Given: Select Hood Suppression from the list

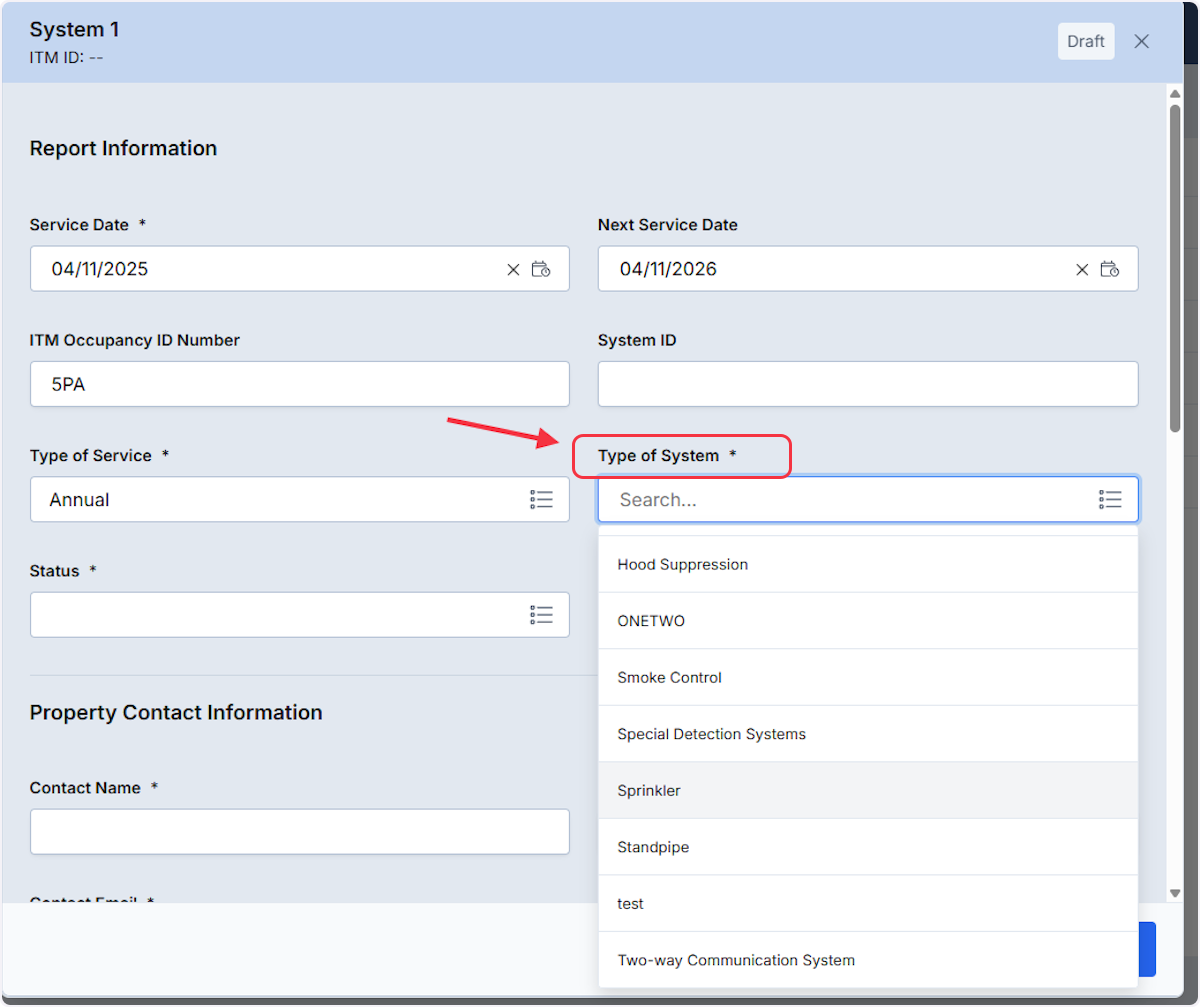Looking at the screenshot, I should pyautogui.click(x=868, y=564).
